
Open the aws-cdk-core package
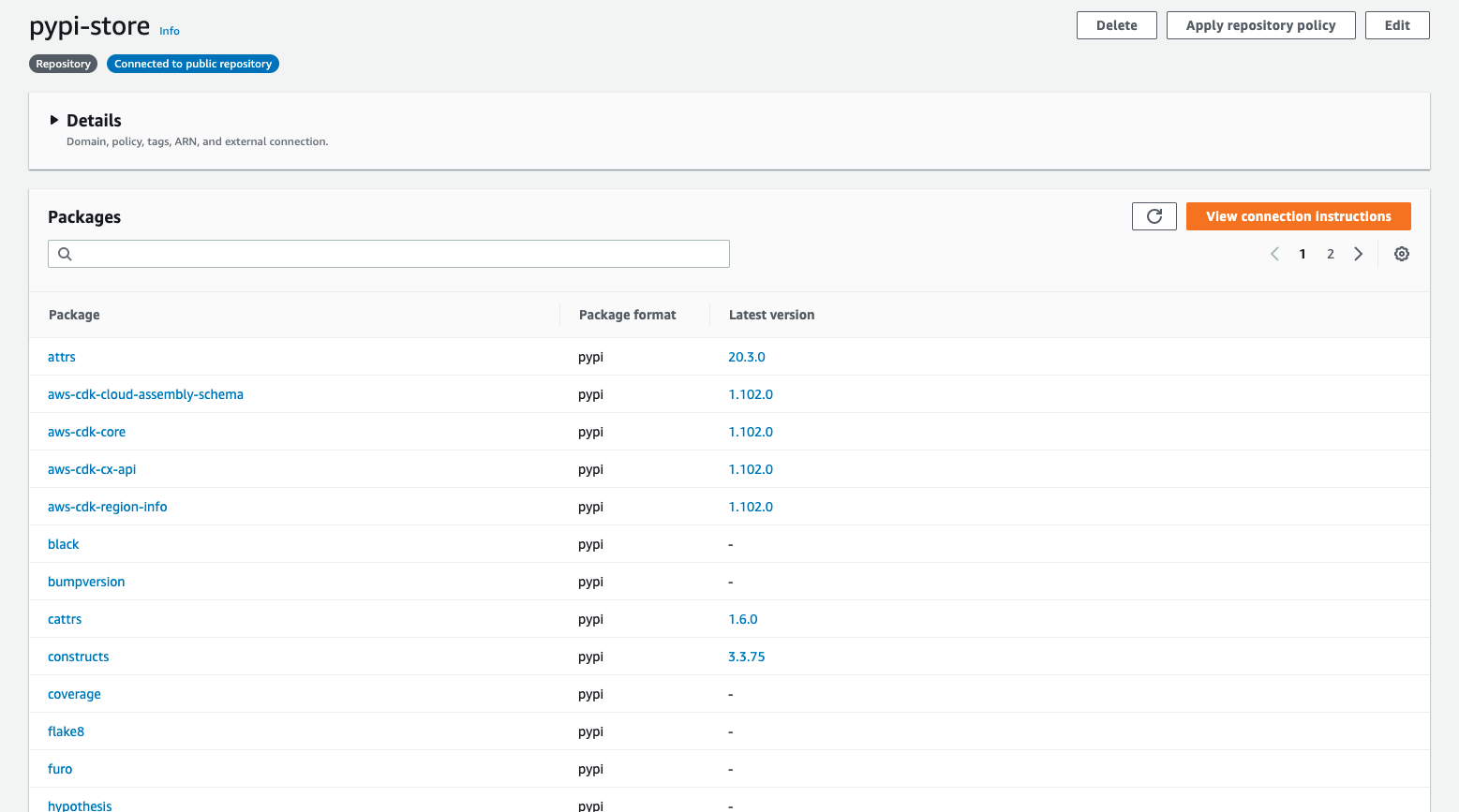click(86, 432)
